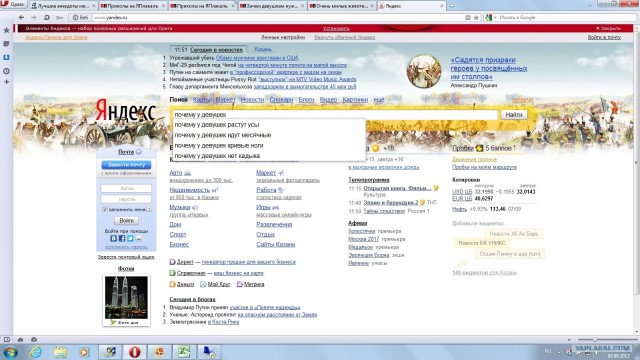Open Windows Explorer folder from taskbar

pyautogui.click(x=60, y=352)
